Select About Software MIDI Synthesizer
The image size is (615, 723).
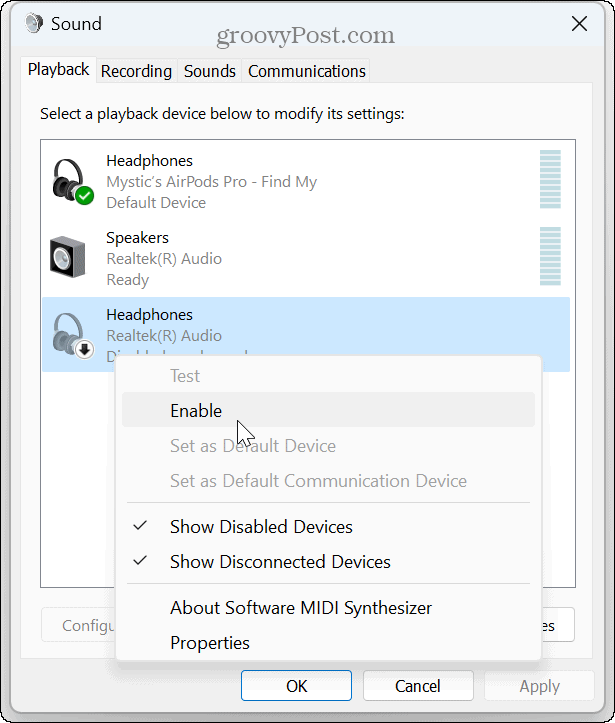pos(301,607)
